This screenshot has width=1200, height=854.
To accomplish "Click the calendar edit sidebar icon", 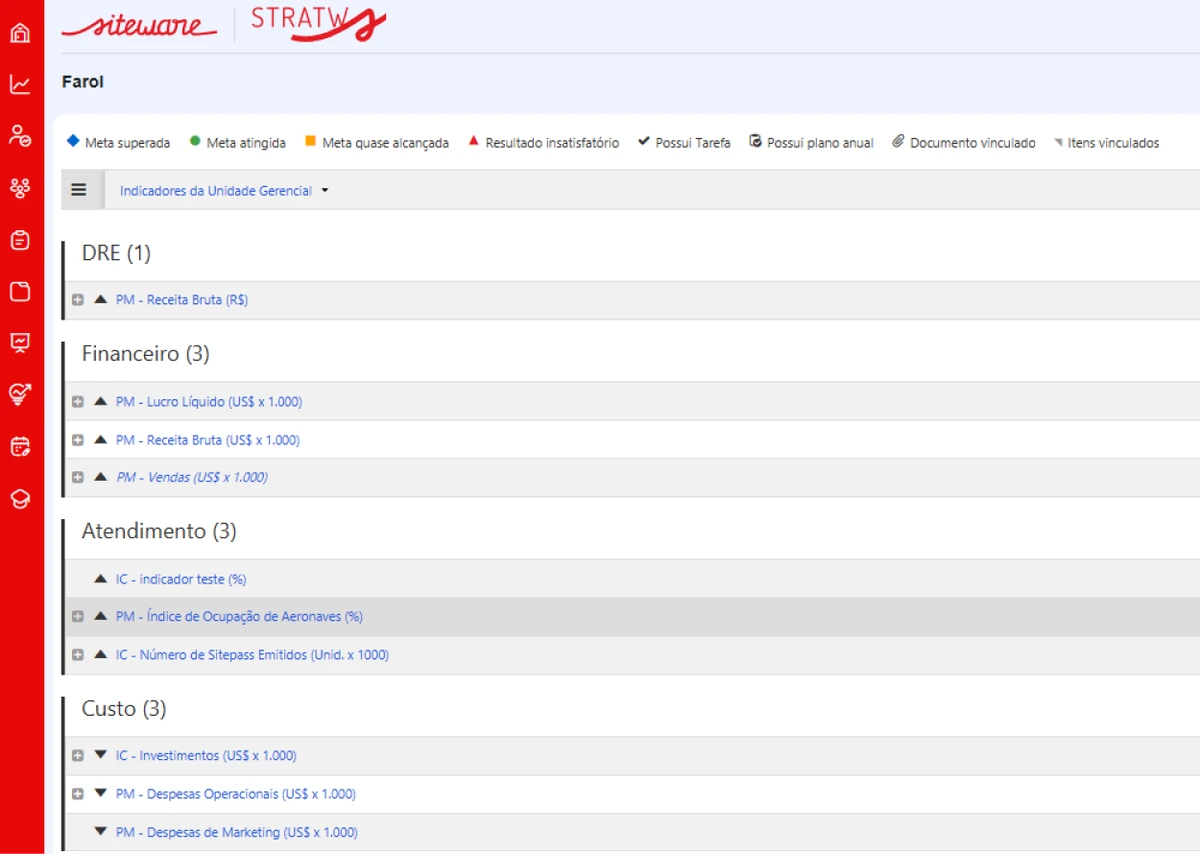I will click(20, 447).
